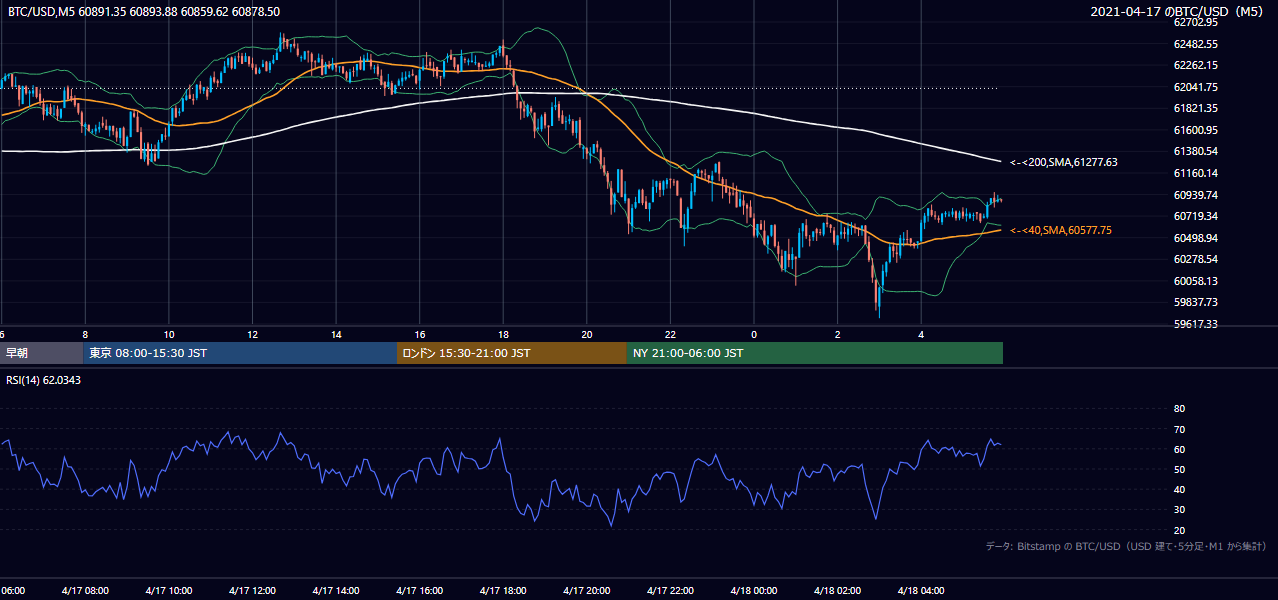1278x600 pixels.
Task: Click price axis value 59617.33
Action: point(1195,324)
